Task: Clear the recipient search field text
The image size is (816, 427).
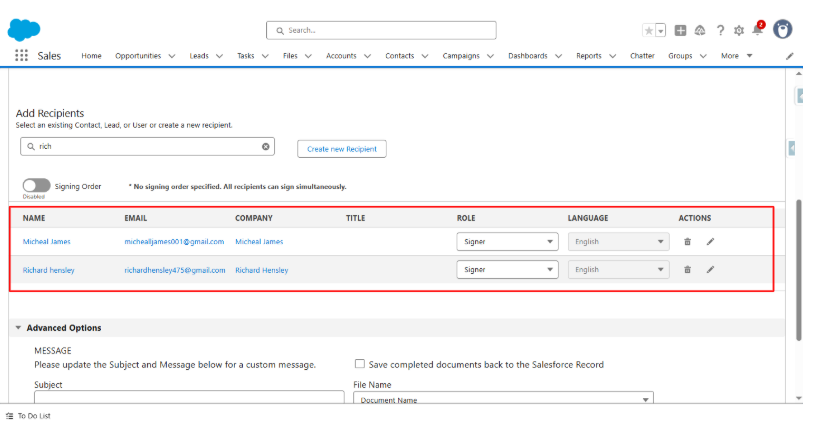Action: 266,147
